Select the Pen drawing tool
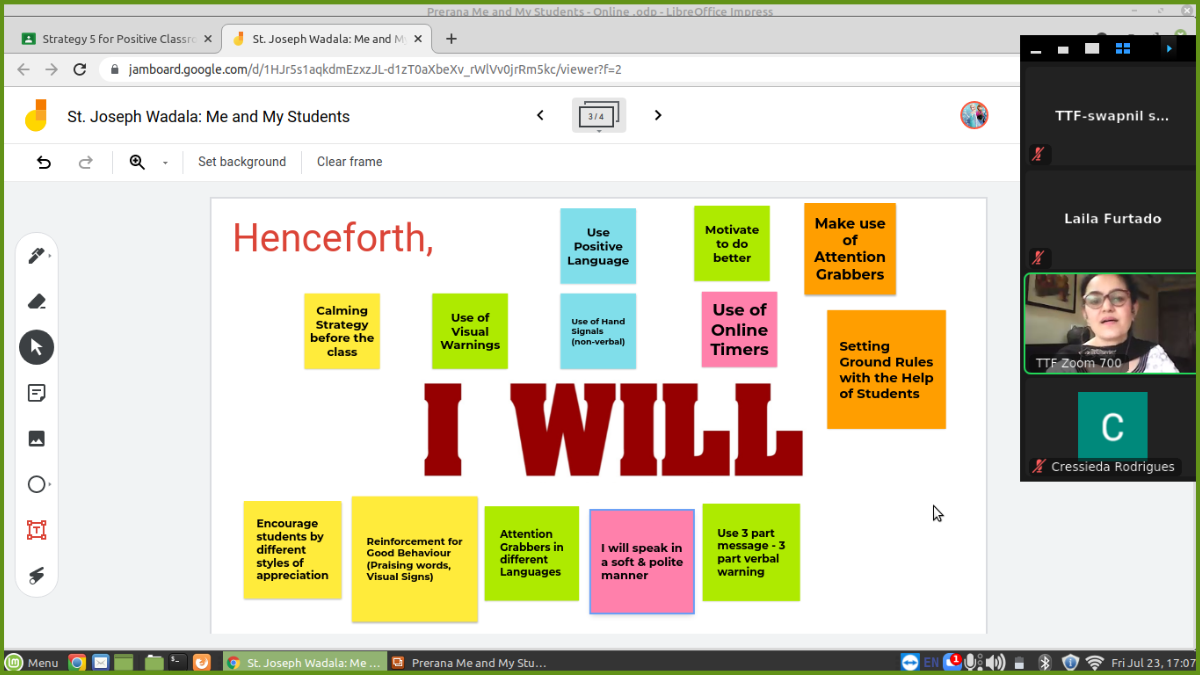Screen dimensions: 1200x675 (x=36, y=256)
